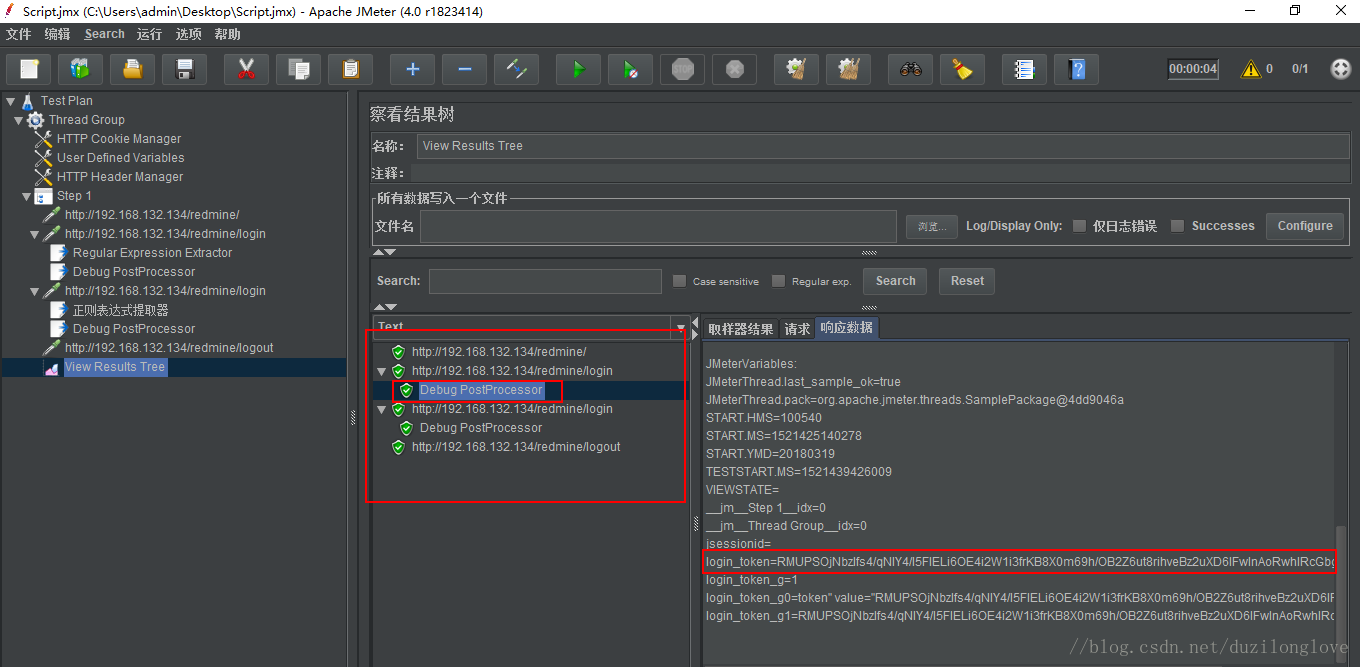
Task: Open the 运行 menu
Action: click(150, 34)
